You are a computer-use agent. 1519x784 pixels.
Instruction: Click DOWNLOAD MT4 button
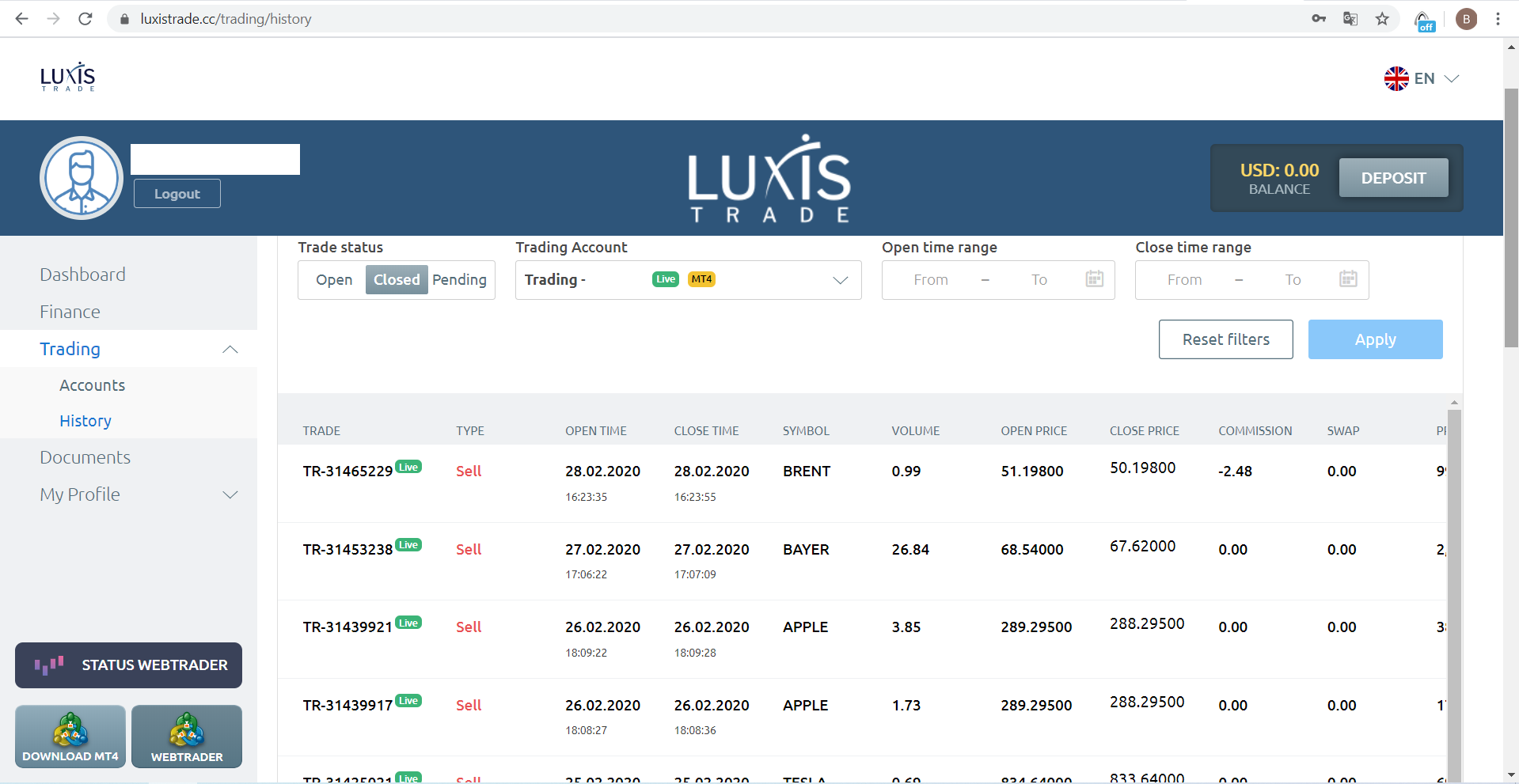click(x=70, y=737)
